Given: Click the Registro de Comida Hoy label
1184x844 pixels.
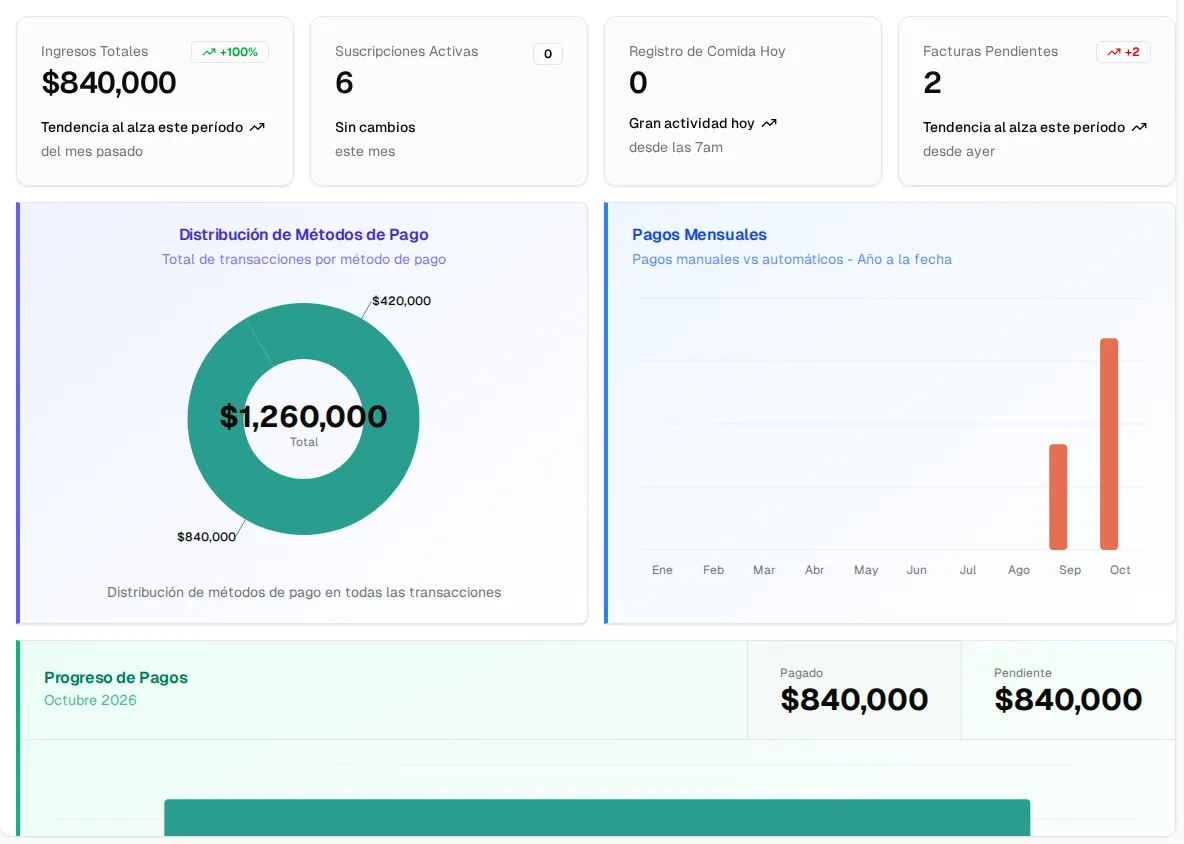Looking at the screenshot, I should pos(707,51).
